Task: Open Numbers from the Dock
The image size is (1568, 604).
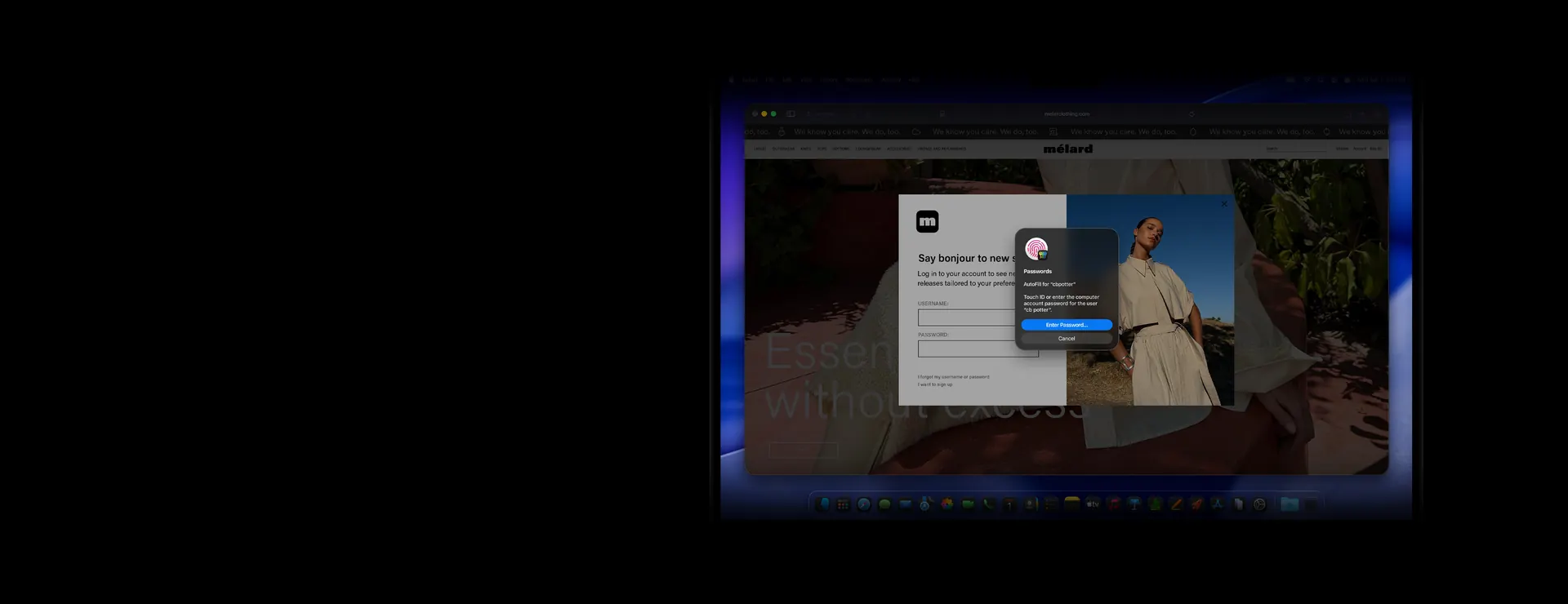Action: click(1155, 504)
